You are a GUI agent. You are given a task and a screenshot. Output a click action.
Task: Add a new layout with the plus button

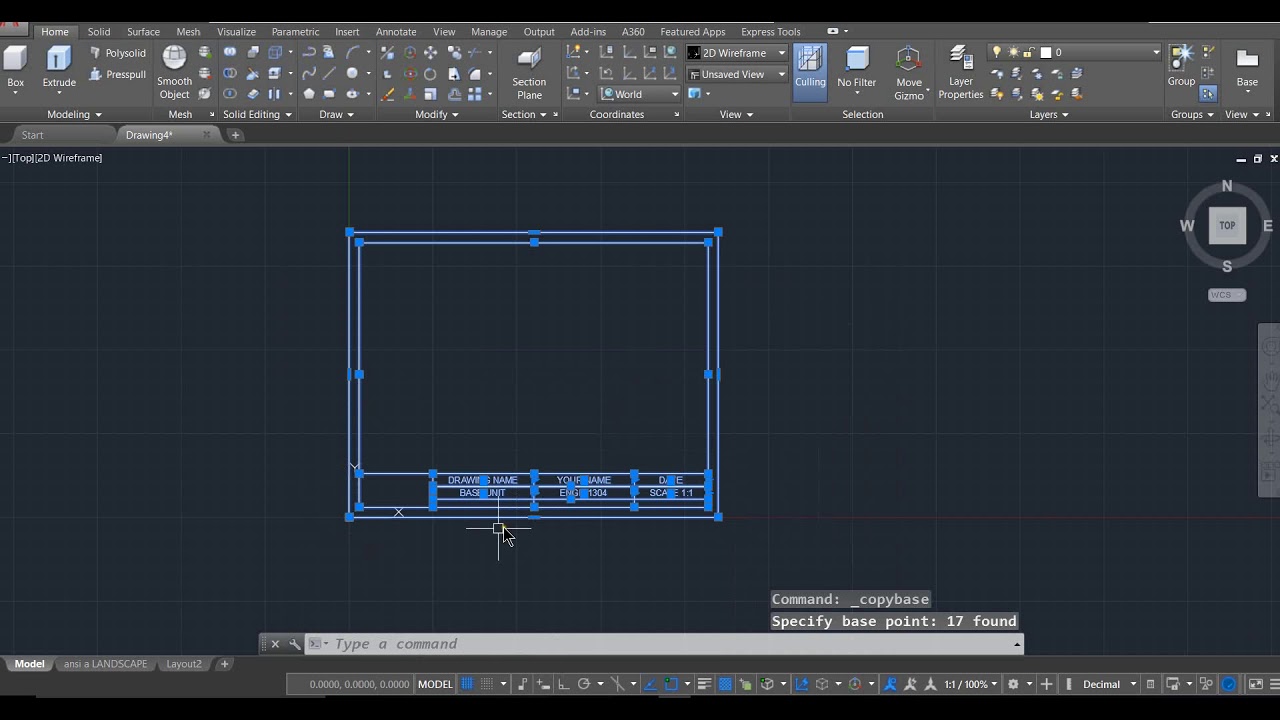click(x=225, y=664)
